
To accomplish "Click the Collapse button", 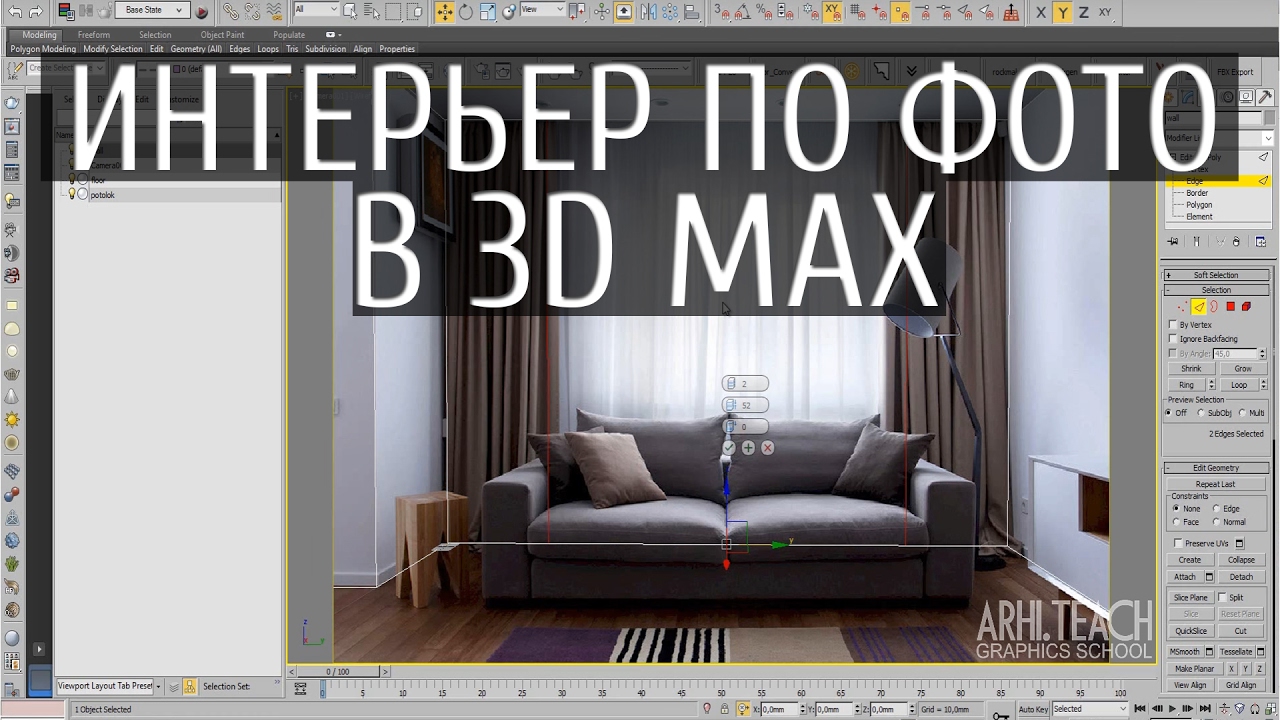I will (x=1241, y=560).
